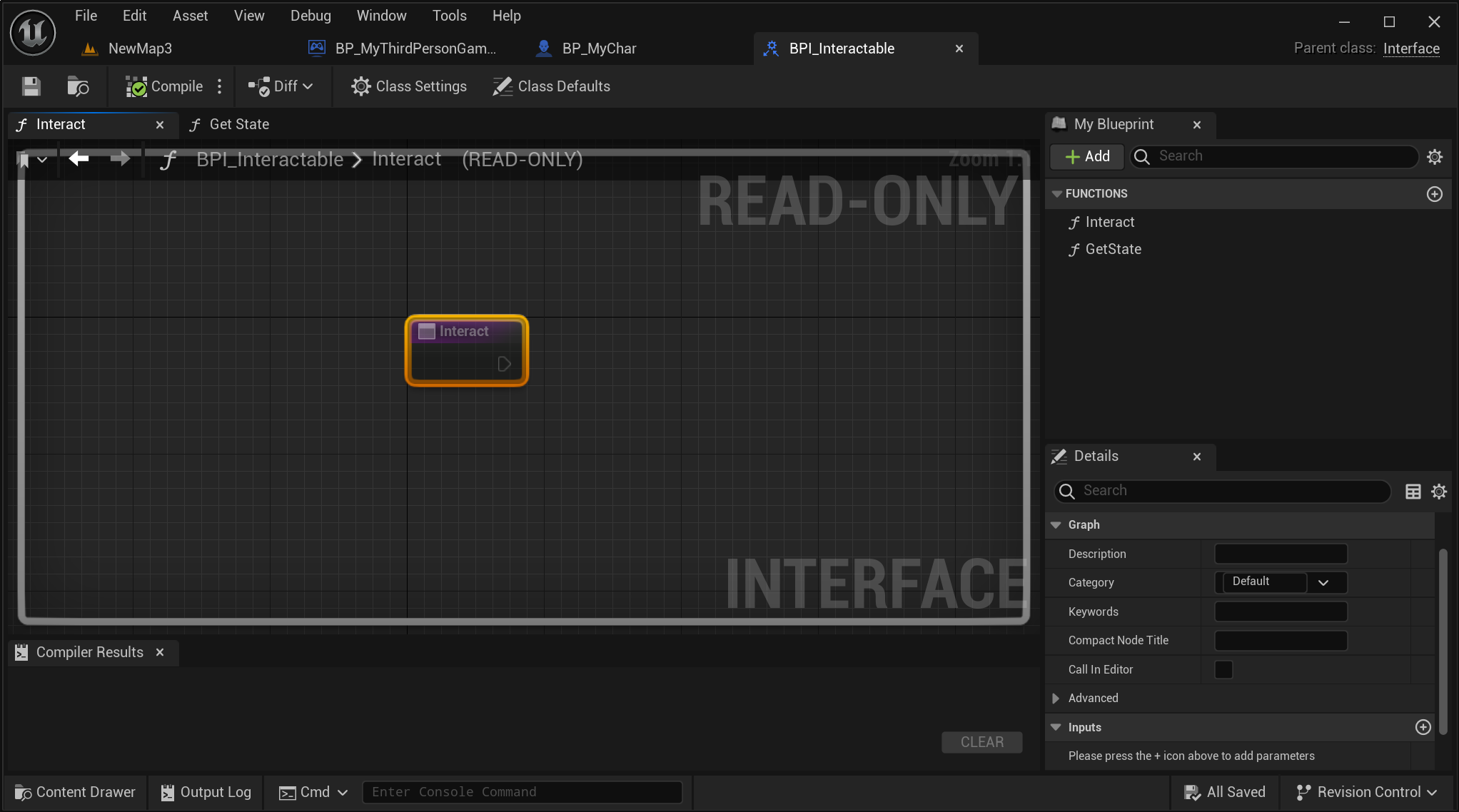The height and width of the screenshot is (812, 1459).
Task: Close the Compiler Results tab
Action: 160,652
